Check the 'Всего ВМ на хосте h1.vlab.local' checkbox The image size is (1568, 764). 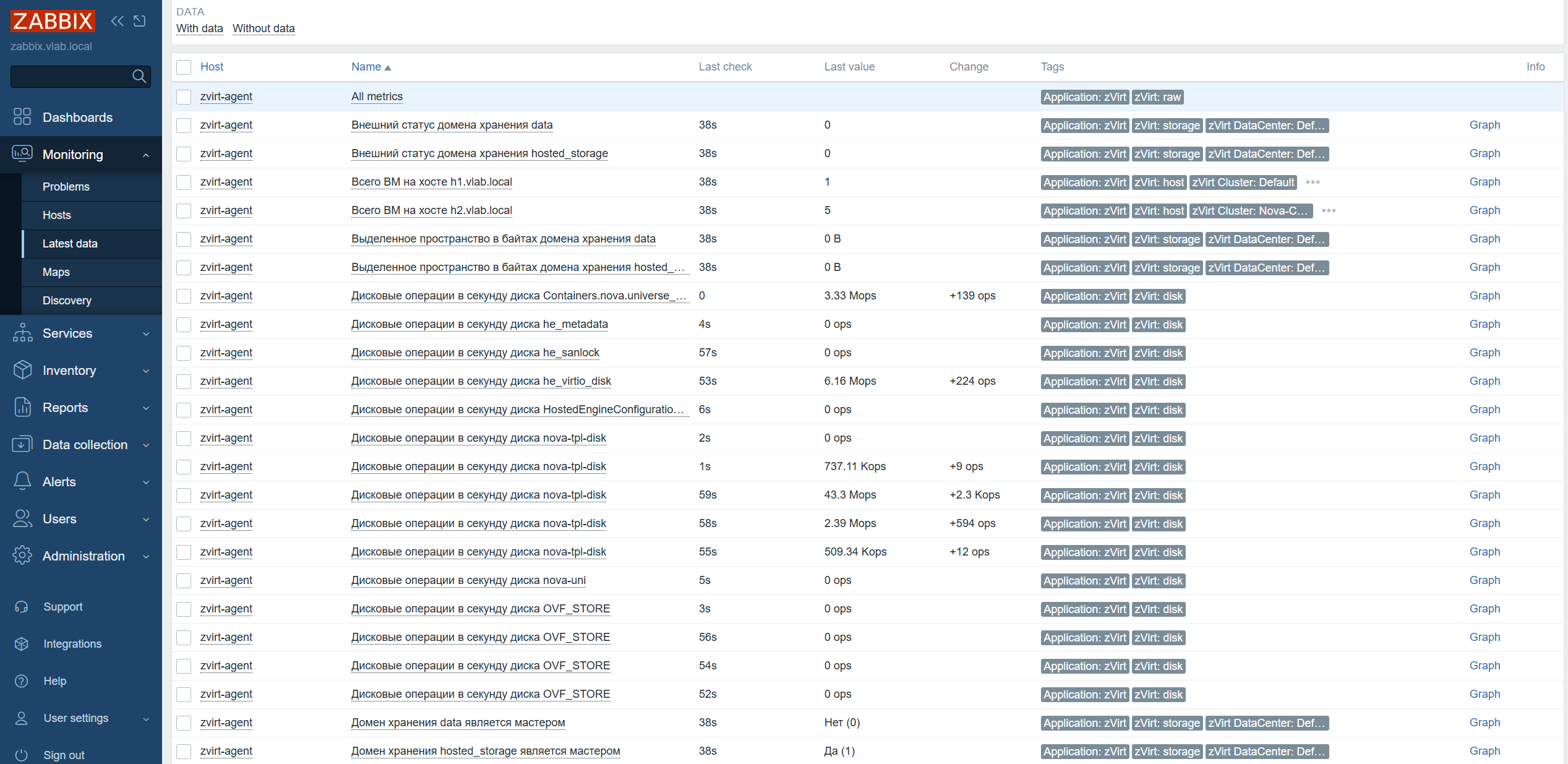[x=184, y=182]
